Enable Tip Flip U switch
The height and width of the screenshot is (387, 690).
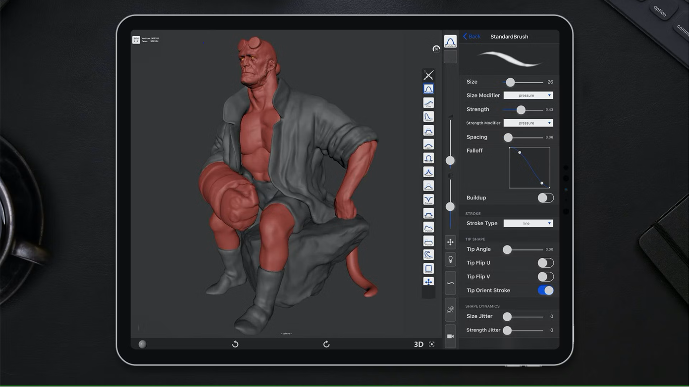tap(546, 263)
